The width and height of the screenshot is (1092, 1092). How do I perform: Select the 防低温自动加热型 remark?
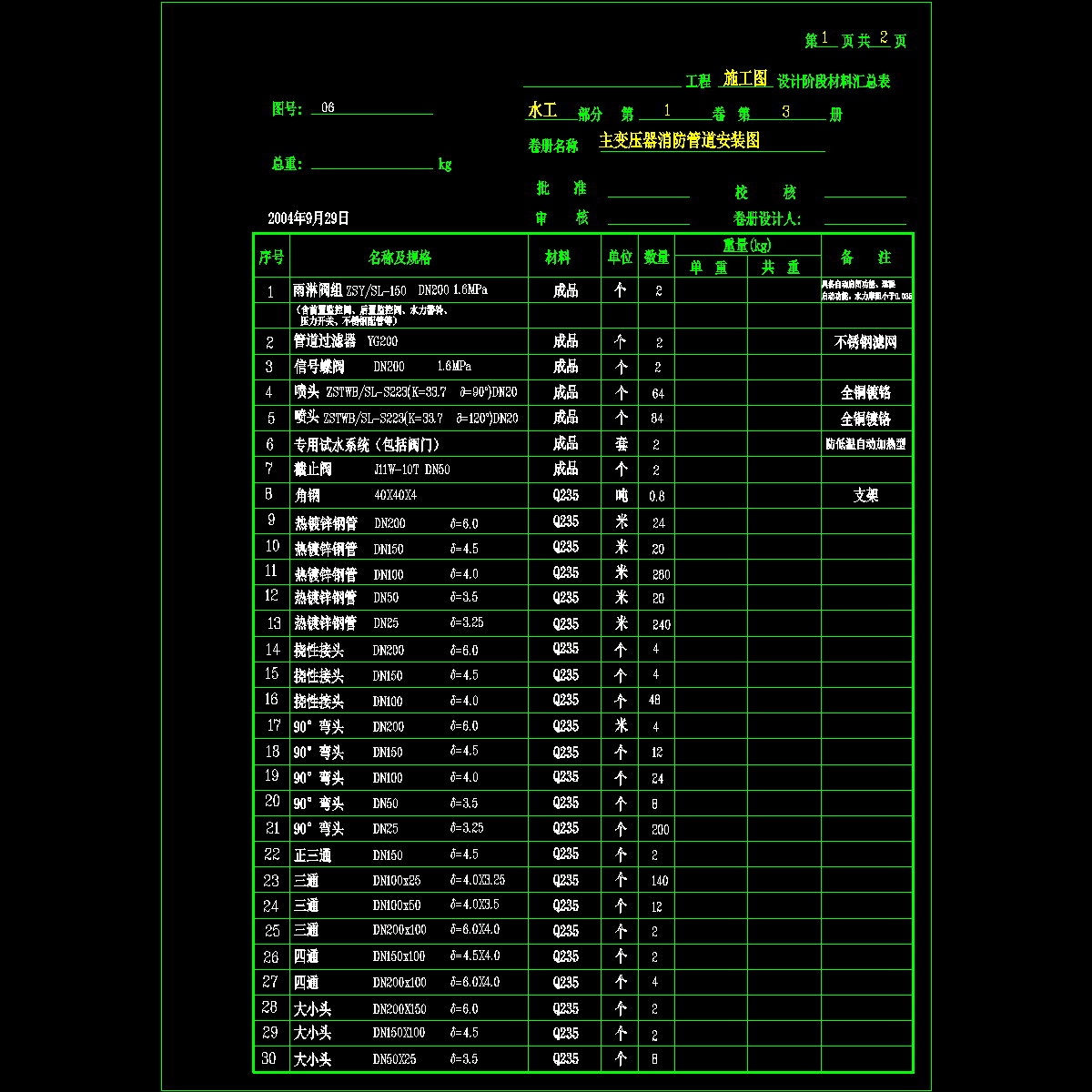pyautogui.click(x=865, y=444)
